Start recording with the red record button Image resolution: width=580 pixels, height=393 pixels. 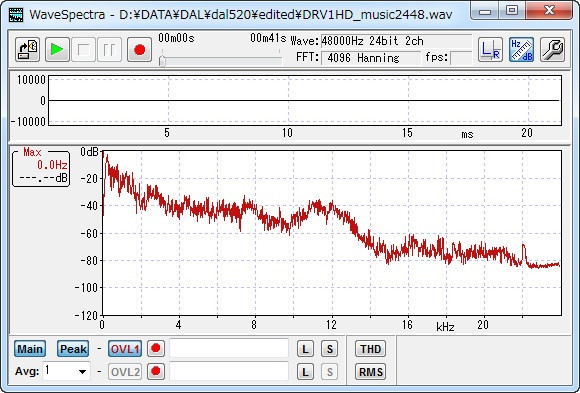point(139,49)
